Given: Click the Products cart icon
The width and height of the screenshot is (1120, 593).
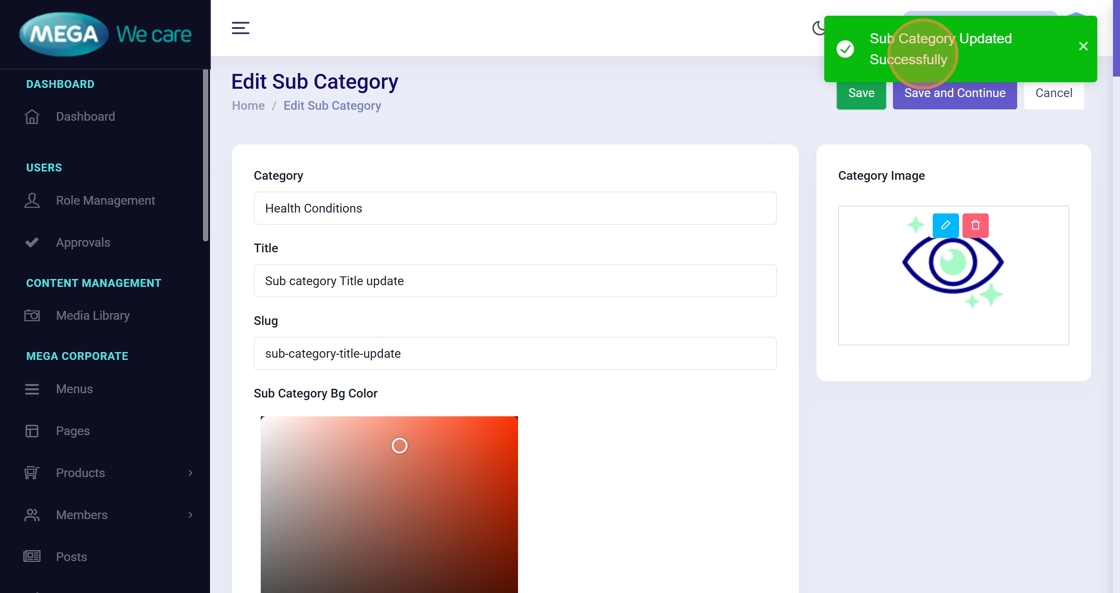Looking at the screenshot, I should [x=32, y=473].
